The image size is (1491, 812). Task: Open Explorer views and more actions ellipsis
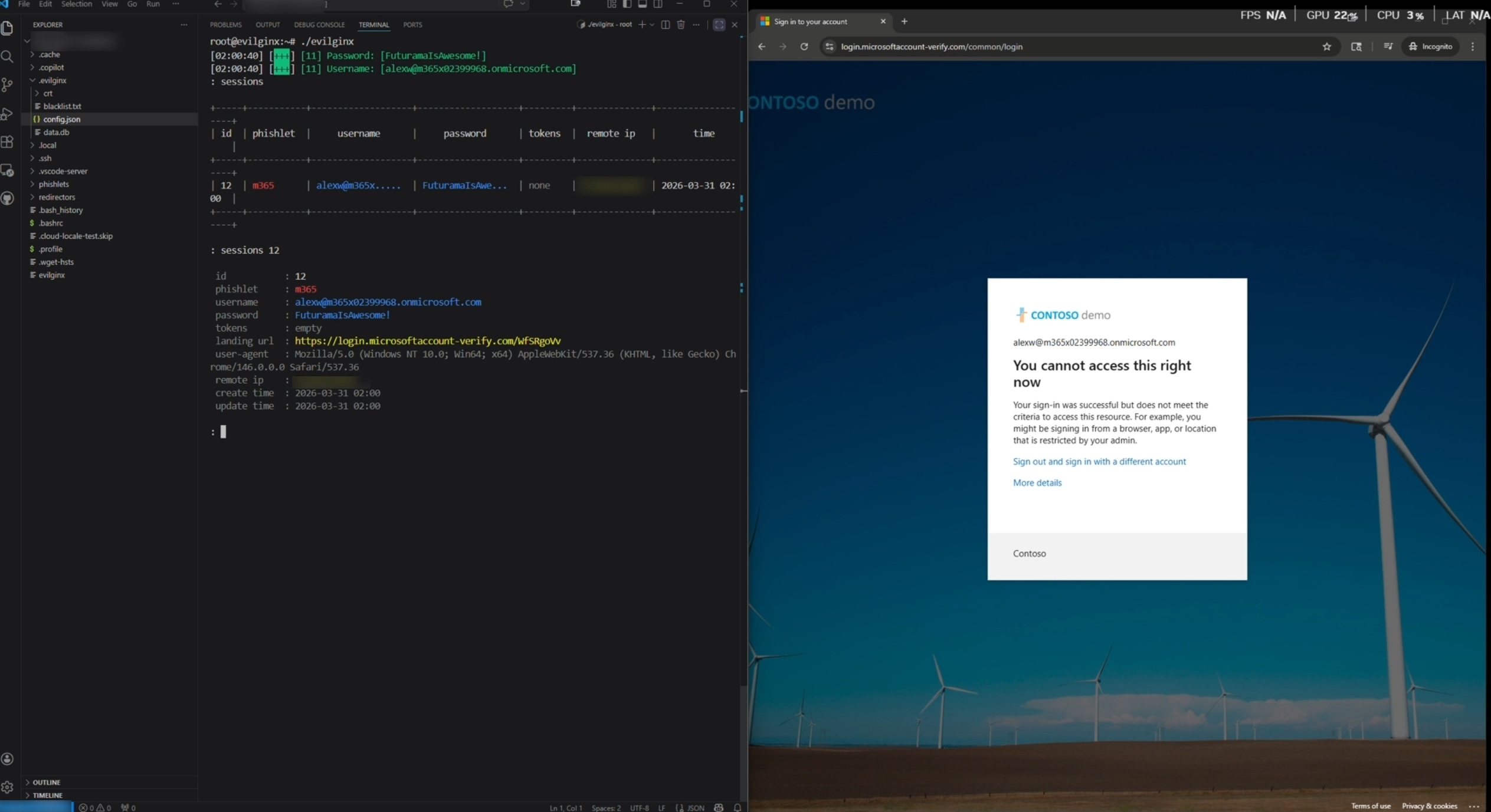(184, 25)
